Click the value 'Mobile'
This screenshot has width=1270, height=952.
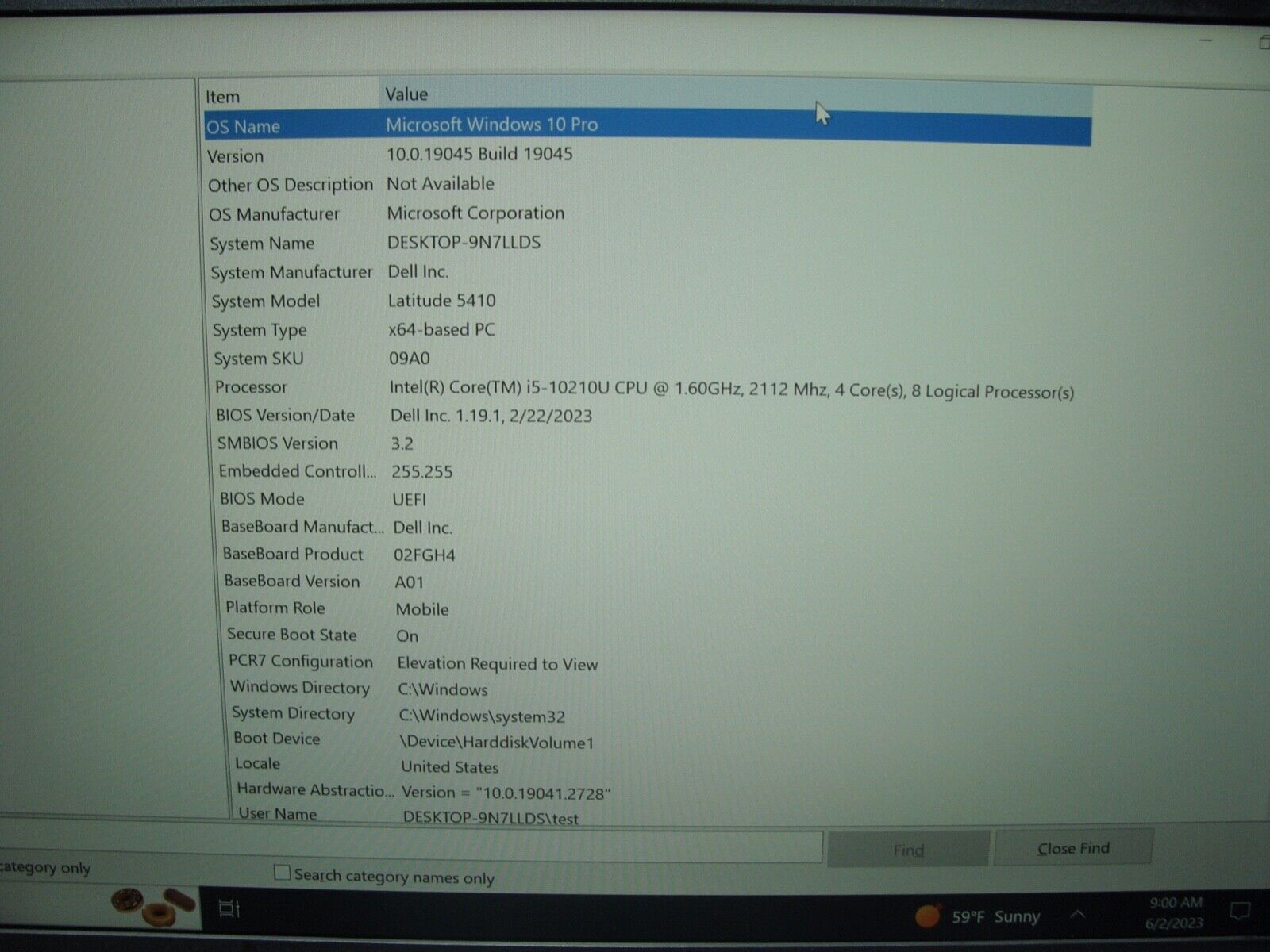coord(422,609)
